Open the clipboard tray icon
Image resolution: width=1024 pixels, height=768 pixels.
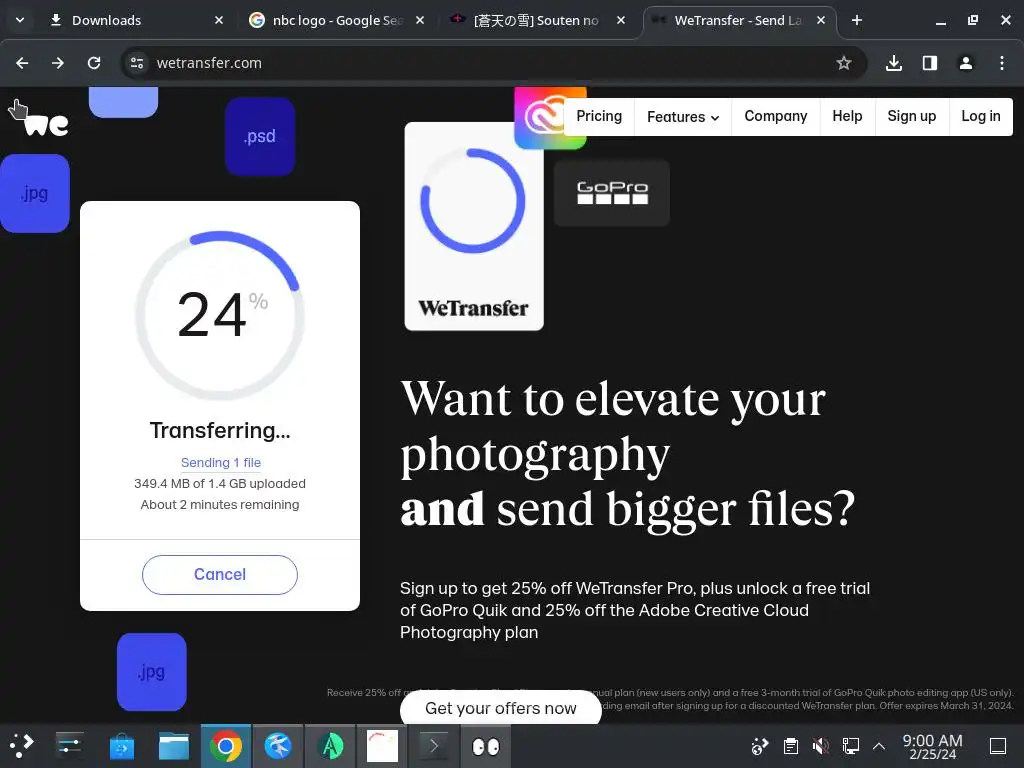[791, 746]
